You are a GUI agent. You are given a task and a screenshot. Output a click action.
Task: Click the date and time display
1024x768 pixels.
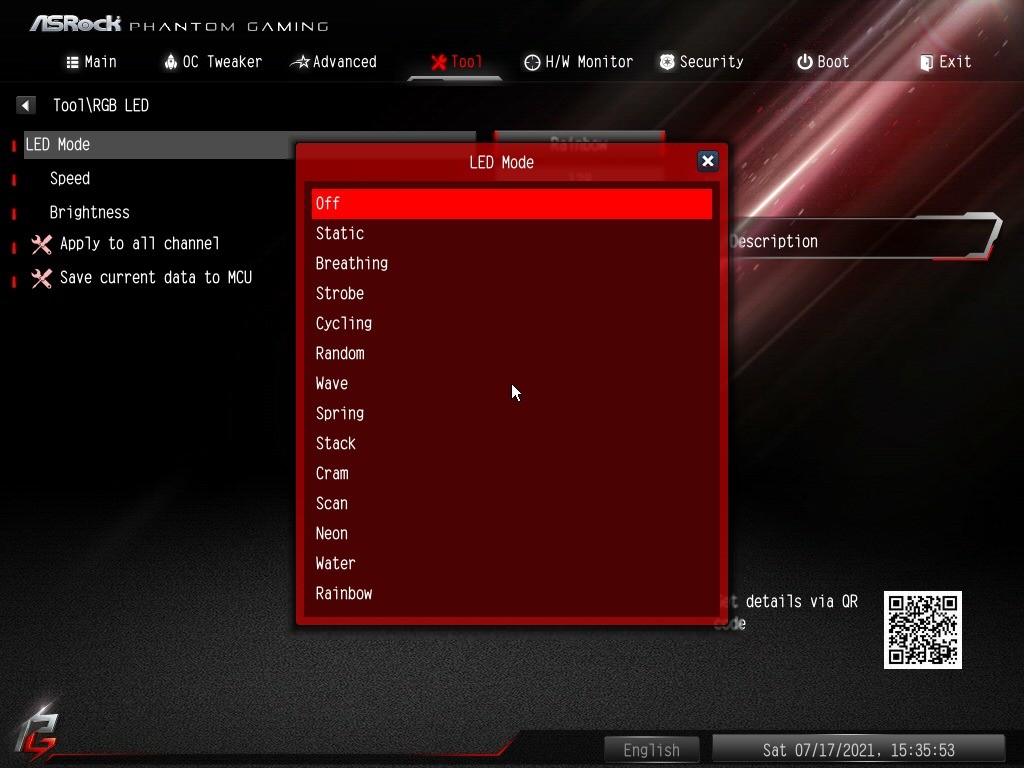[x=858, y=750]
